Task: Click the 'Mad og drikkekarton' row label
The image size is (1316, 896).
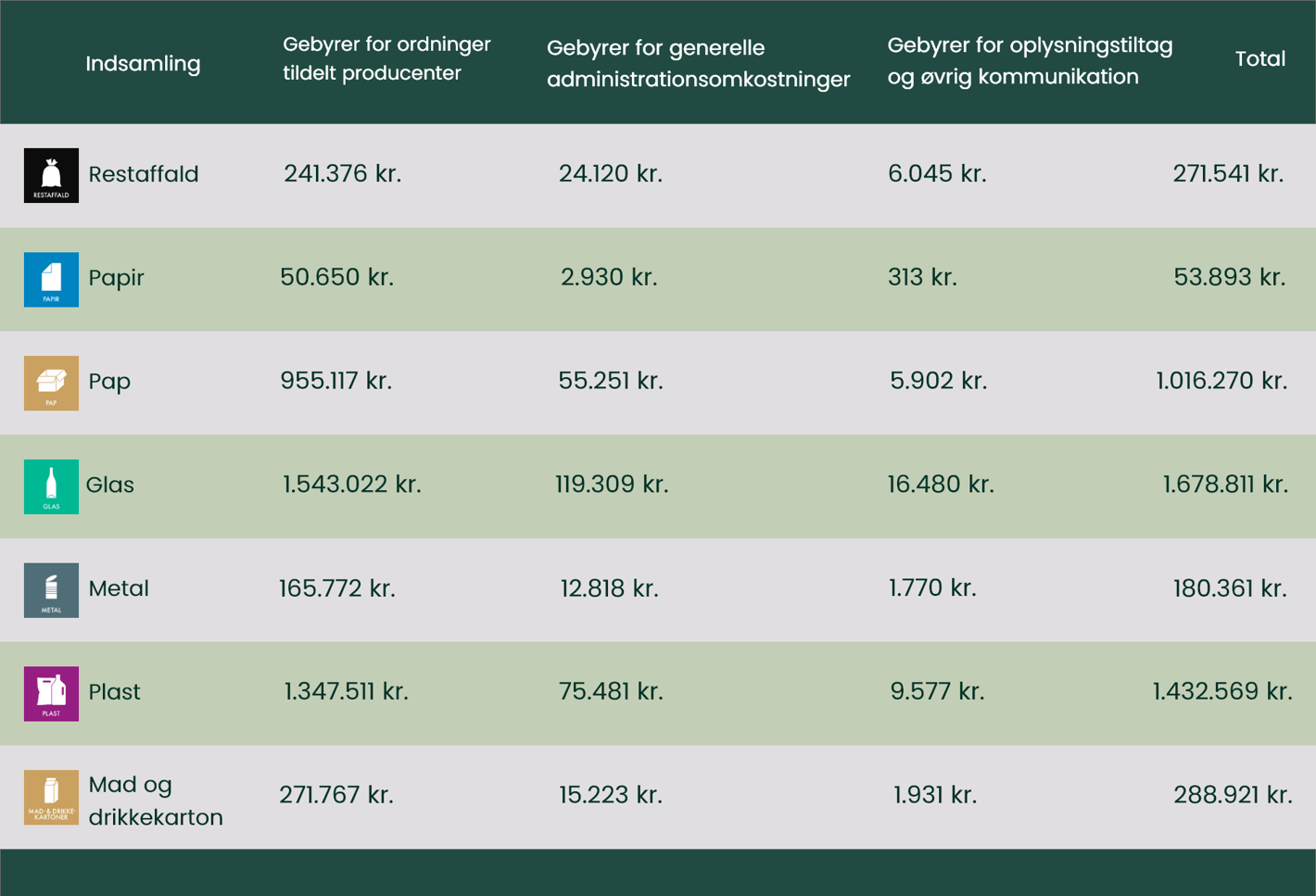Action: 156,801
